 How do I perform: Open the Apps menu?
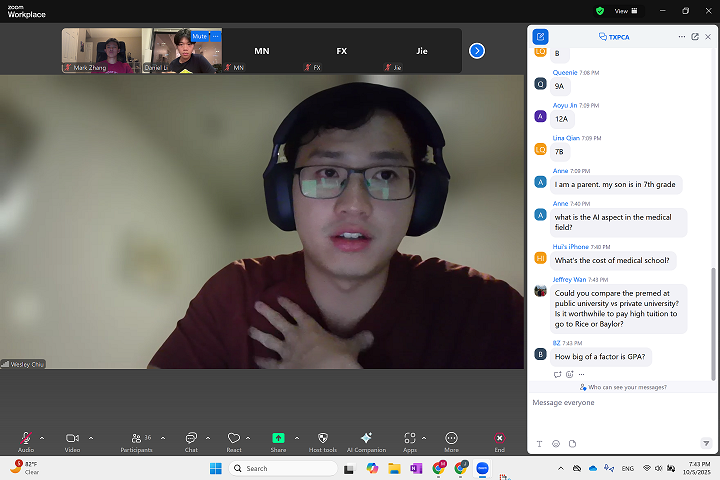pos(409,439)
